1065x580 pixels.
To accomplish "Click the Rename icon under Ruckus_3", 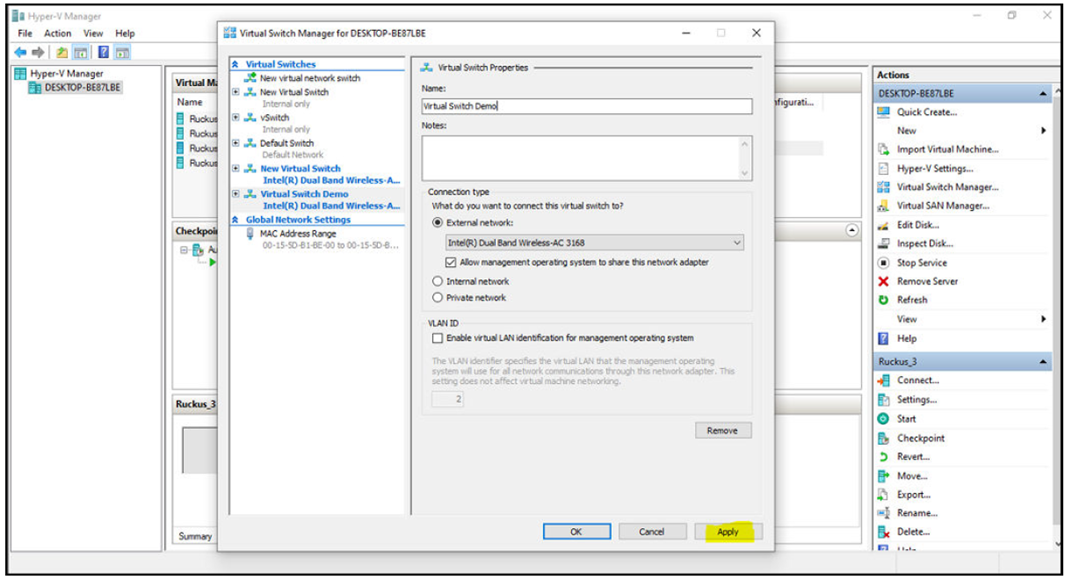I will [883, 513].
